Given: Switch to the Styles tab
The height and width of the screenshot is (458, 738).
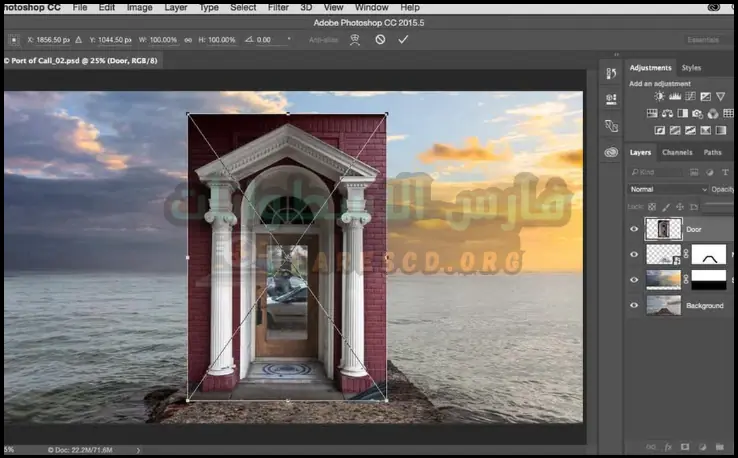Looking at the screenshot, I should click(691, 68).
